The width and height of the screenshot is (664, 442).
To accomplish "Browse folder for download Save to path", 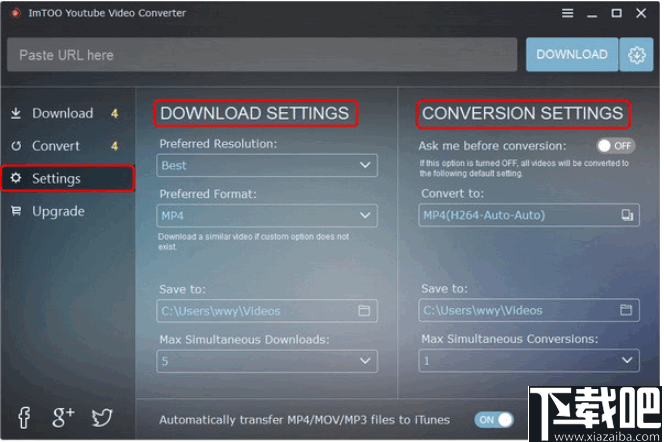I will [x=364, y=311].
